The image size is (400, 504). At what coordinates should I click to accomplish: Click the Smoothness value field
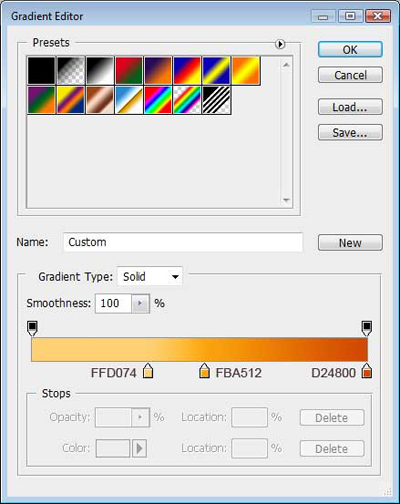coord(113,303)
